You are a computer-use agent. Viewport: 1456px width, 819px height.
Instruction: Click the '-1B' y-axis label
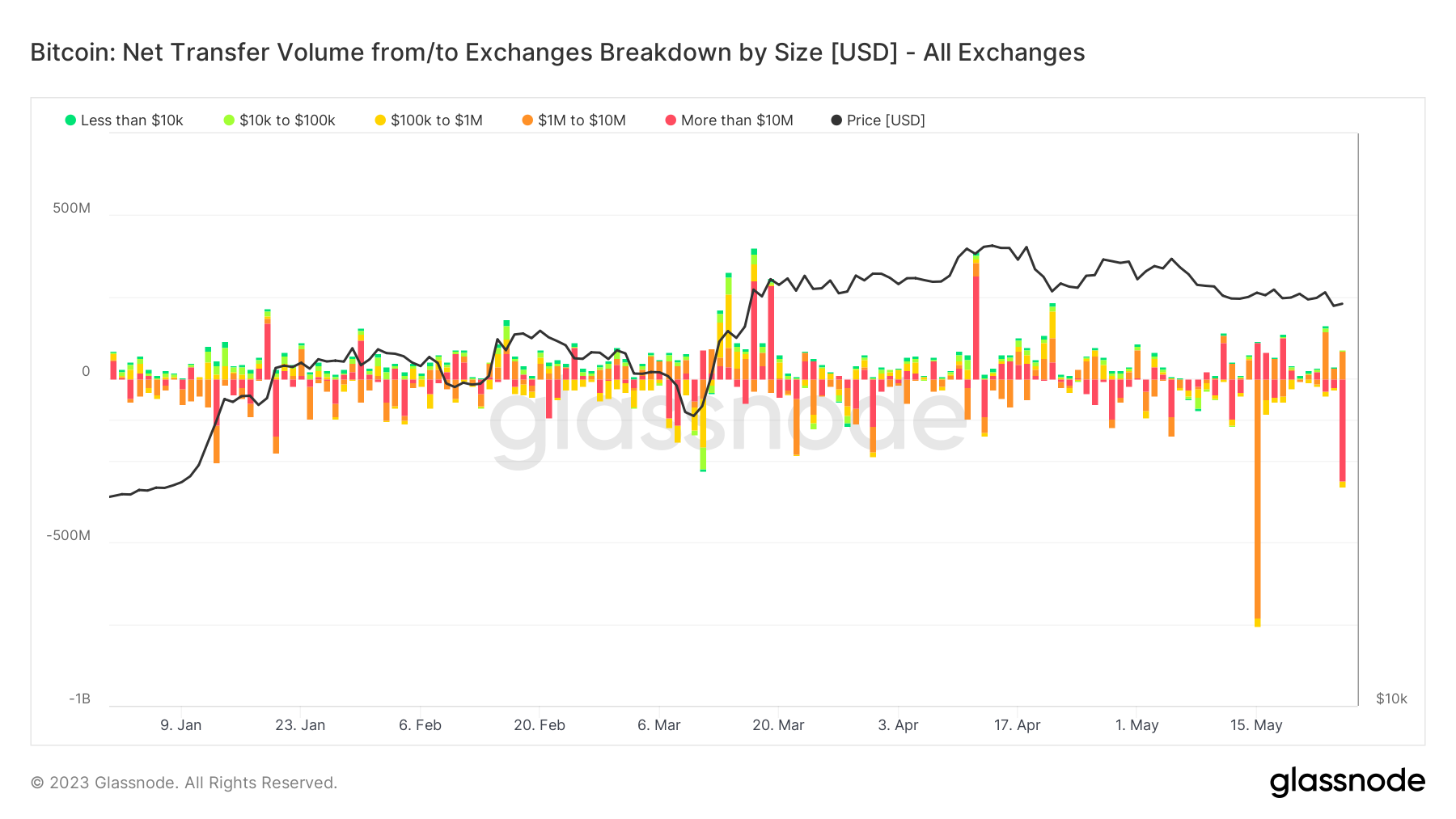pyautogui.click(x=79, y=699)
